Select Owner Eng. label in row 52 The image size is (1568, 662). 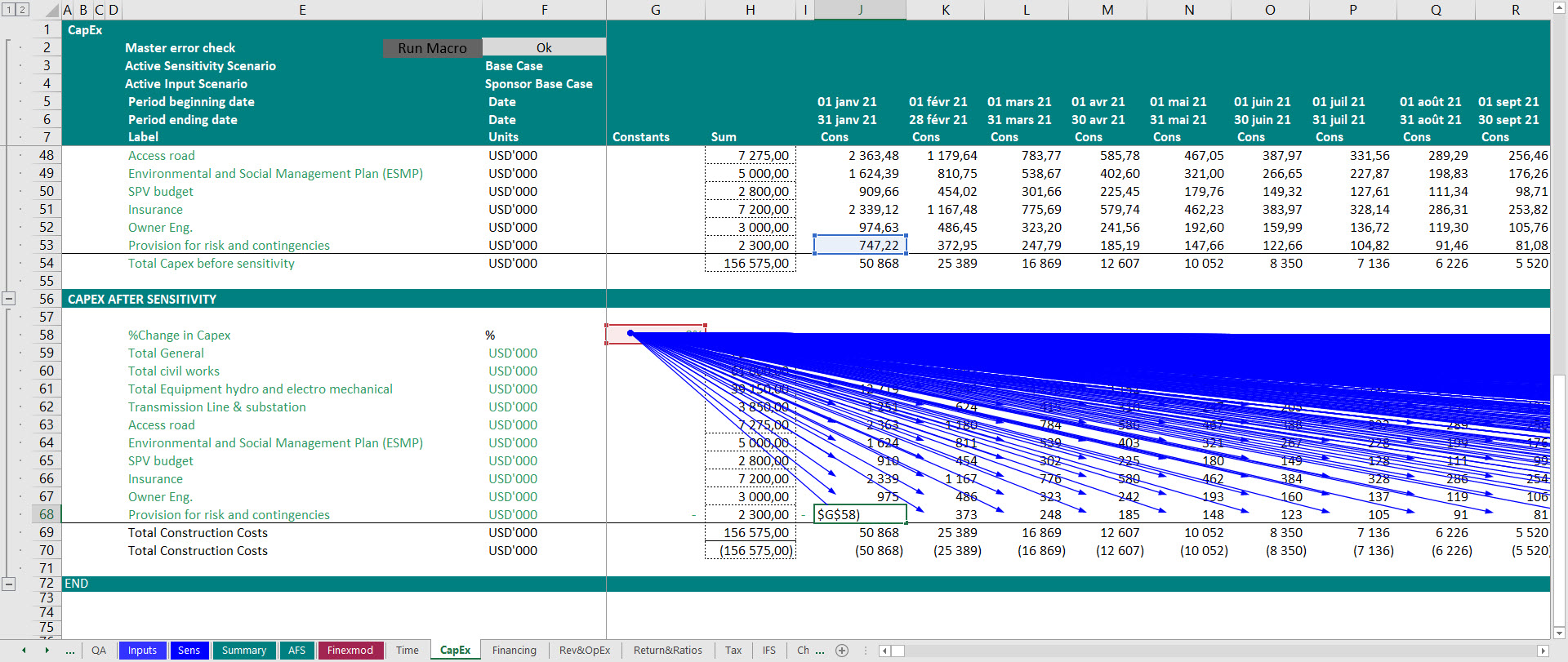(160, 227)
